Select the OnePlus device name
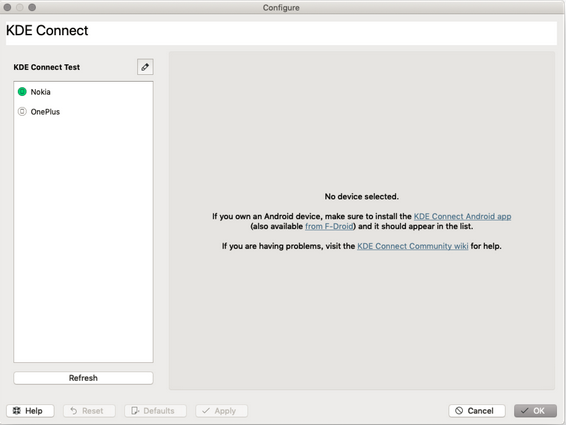The width and height of the screenshot is (566, 425). coord(45,112)
